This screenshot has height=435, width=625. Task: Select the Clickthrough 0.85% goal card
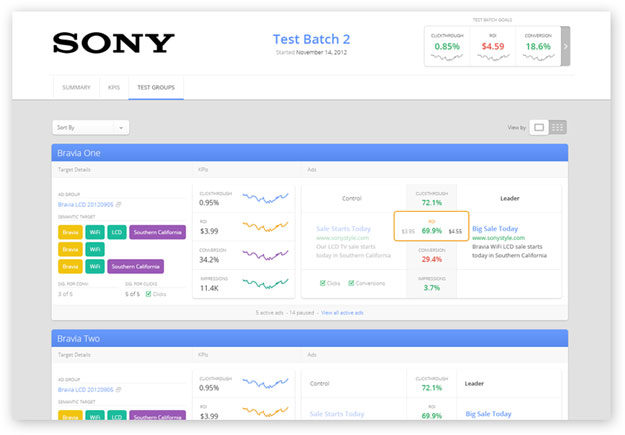point(447,46)
